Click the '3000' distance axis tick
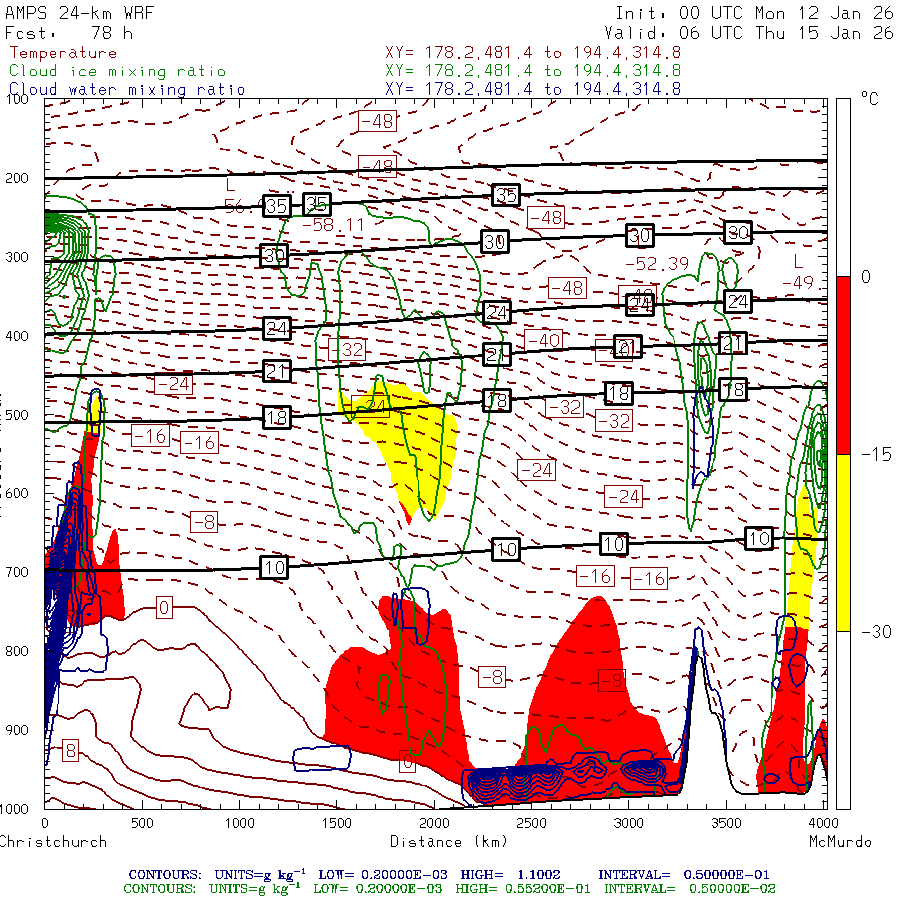Image resolution: width=900 pixels, height=900 pixels. point(629,823)
